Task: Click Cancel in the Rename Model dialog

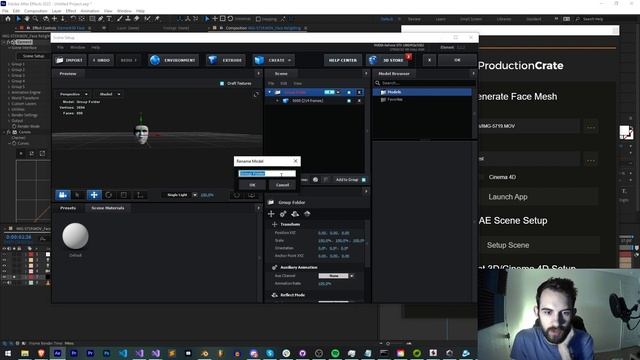Action: pyautogui.click(x=282, y=185)
